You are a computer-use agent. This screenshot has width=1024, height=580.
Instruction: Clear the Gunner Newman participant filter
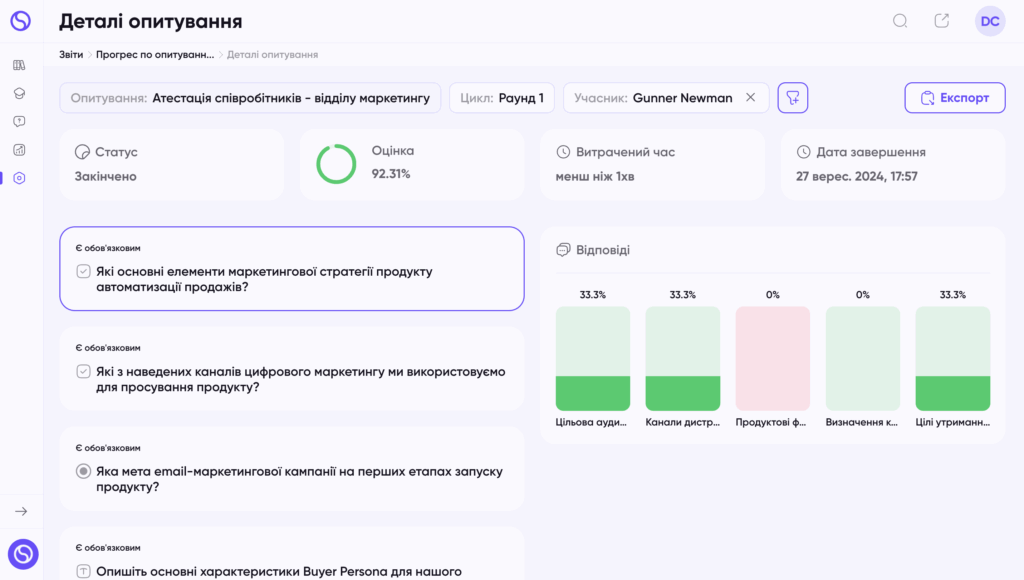click(x=750, y=97)
